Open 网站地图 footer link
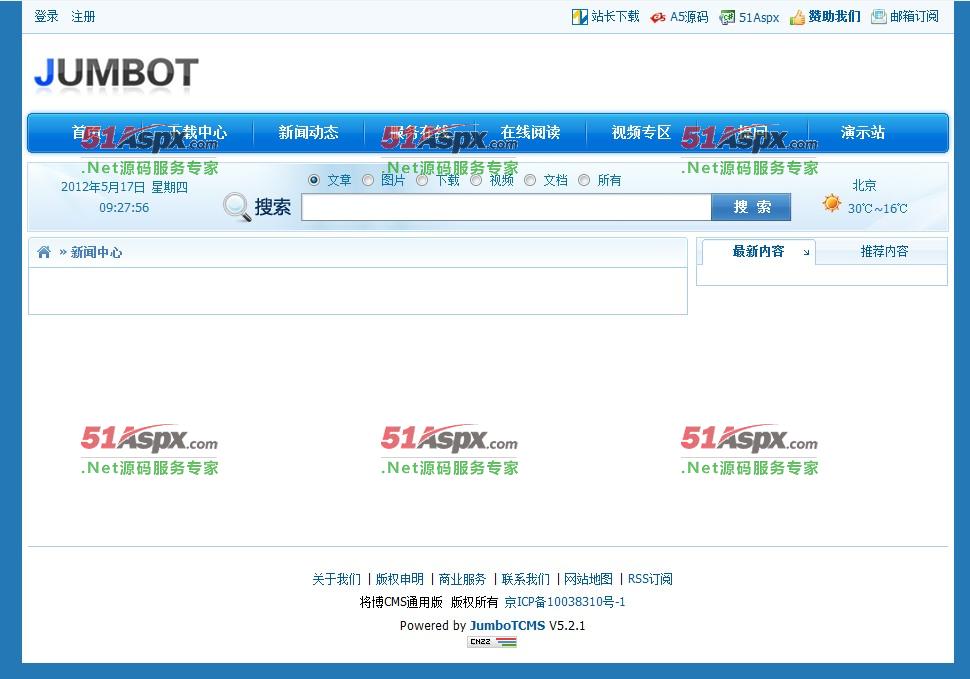The image size is (970, 679). coord(588,579)
